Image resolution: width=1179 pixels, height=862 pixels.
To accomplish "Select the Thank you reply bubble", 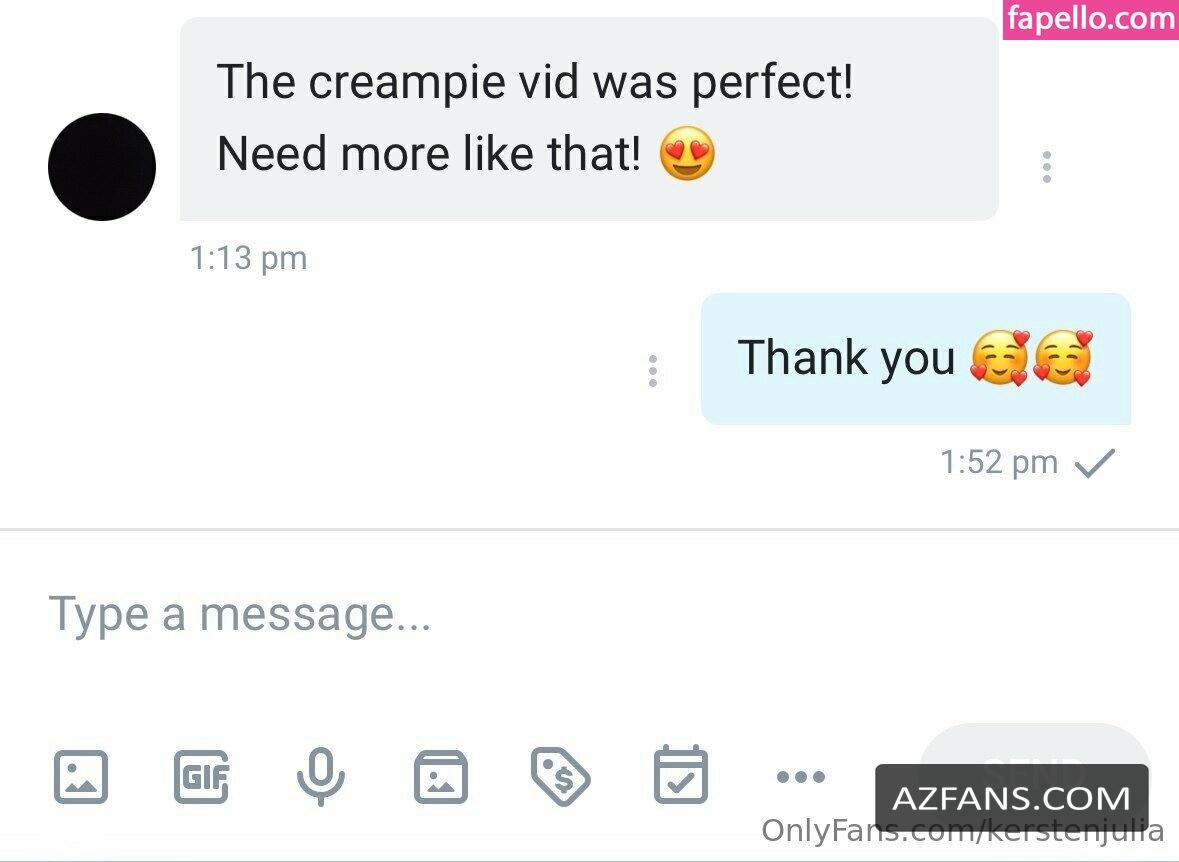I will [916, 359].
